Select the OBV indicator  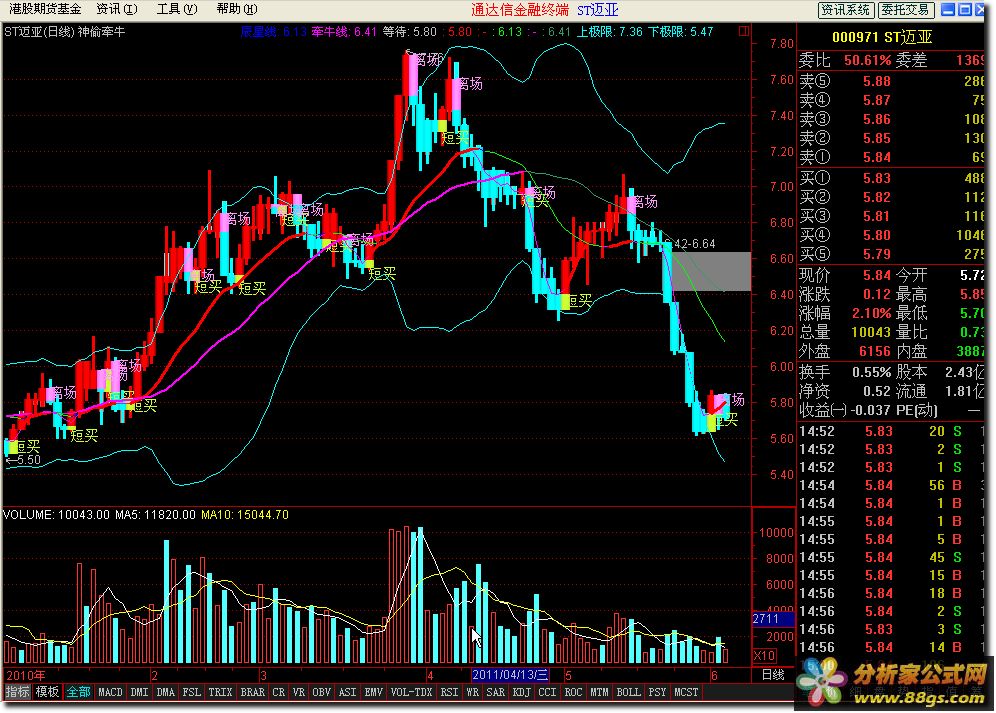click(322, 692)
